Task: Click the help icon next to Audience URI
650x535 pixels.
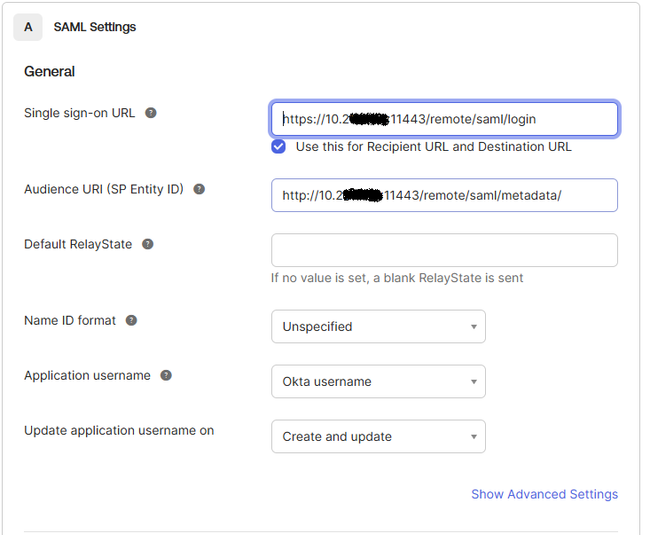Action: (x=199, y=189)
